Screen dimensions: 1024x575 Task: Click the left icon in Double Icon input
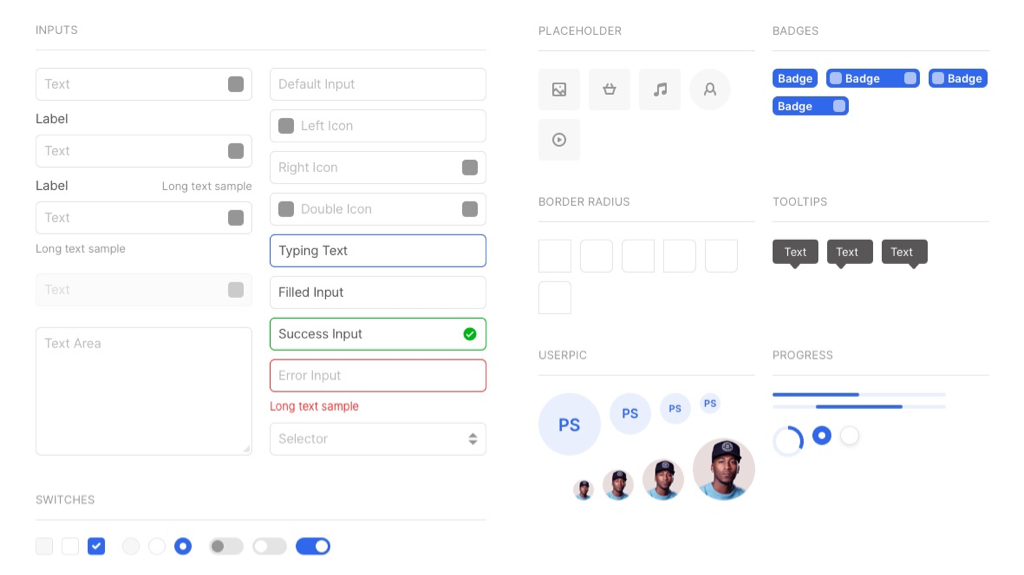coord(286,209)
